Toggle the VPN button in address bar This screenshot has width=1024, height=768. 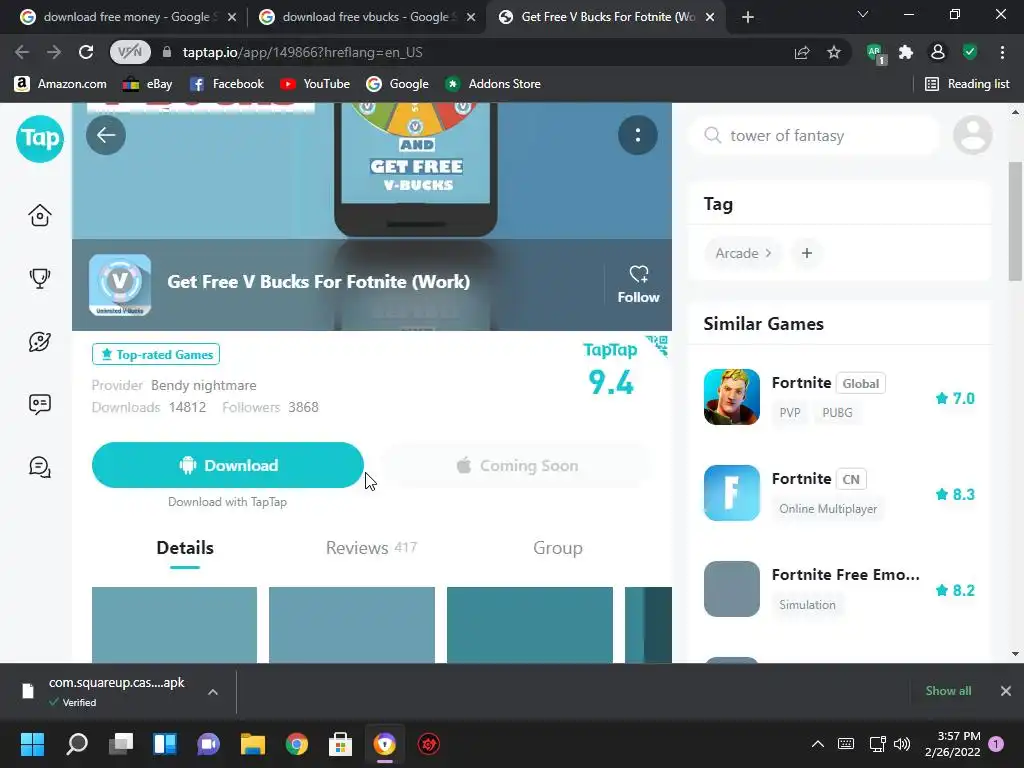(x=130, y=52)
